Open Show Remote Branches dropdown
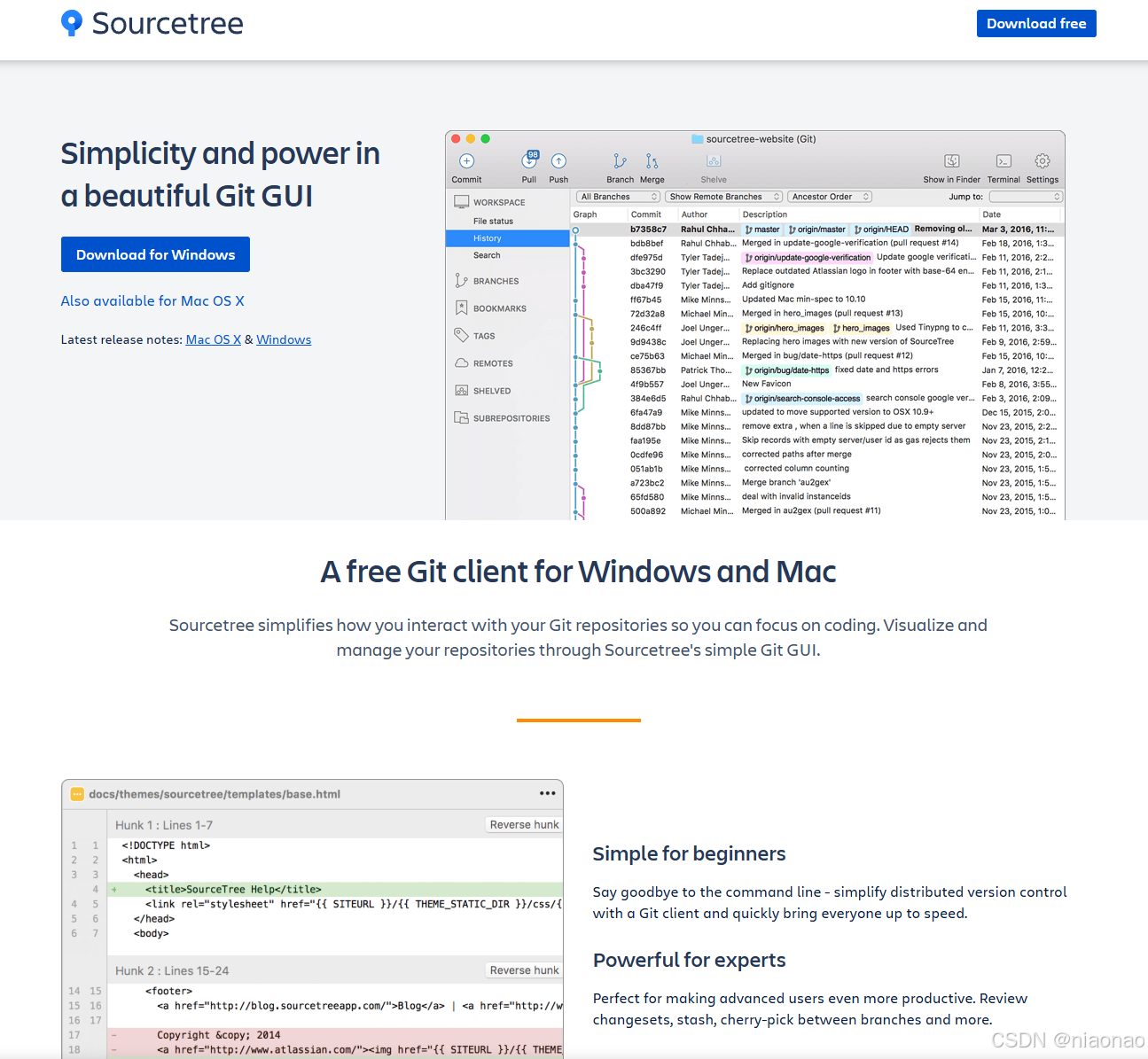The image size is (1148, 1059). tap(724, 197)
